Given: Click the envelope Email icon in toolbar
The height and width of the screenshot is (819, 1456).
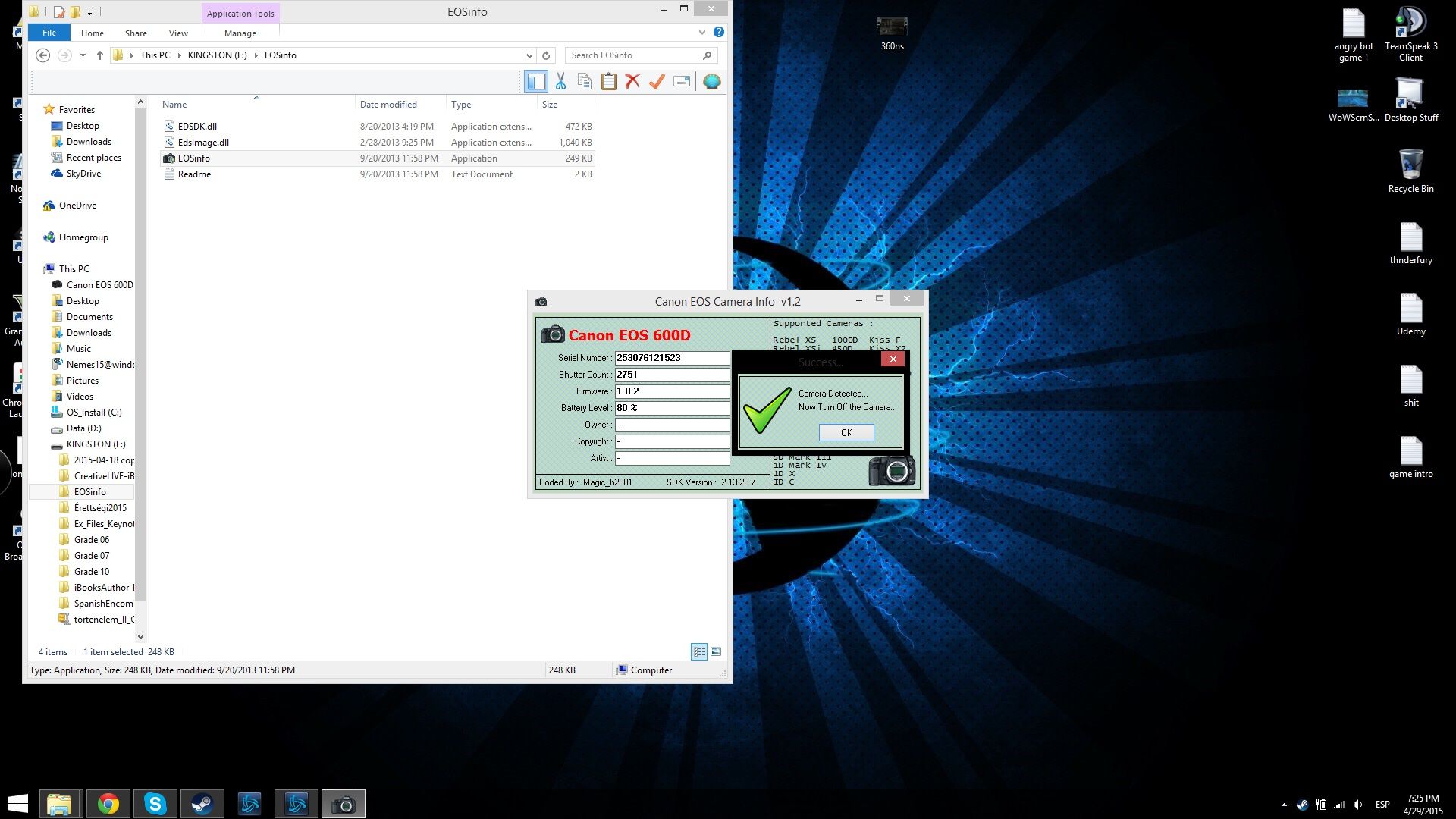Looking at the screenshot, I should (x=682, y=81).
